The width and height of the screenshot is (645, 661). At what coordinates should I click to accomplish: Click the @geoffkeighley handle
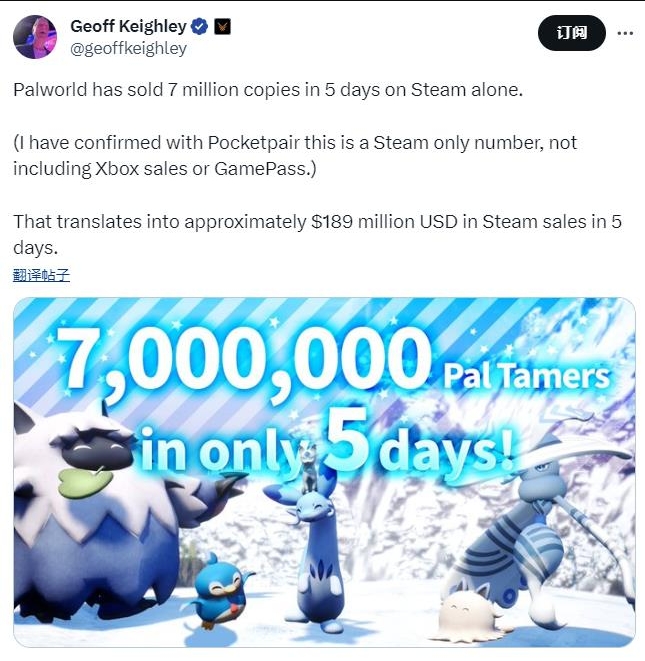[128, 48]
